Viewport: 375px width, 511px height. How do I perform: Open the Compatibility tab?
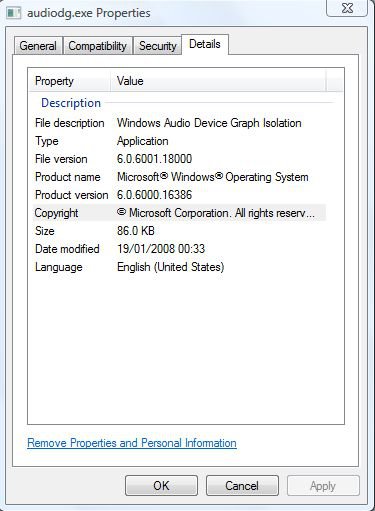(x=98, y=46)
